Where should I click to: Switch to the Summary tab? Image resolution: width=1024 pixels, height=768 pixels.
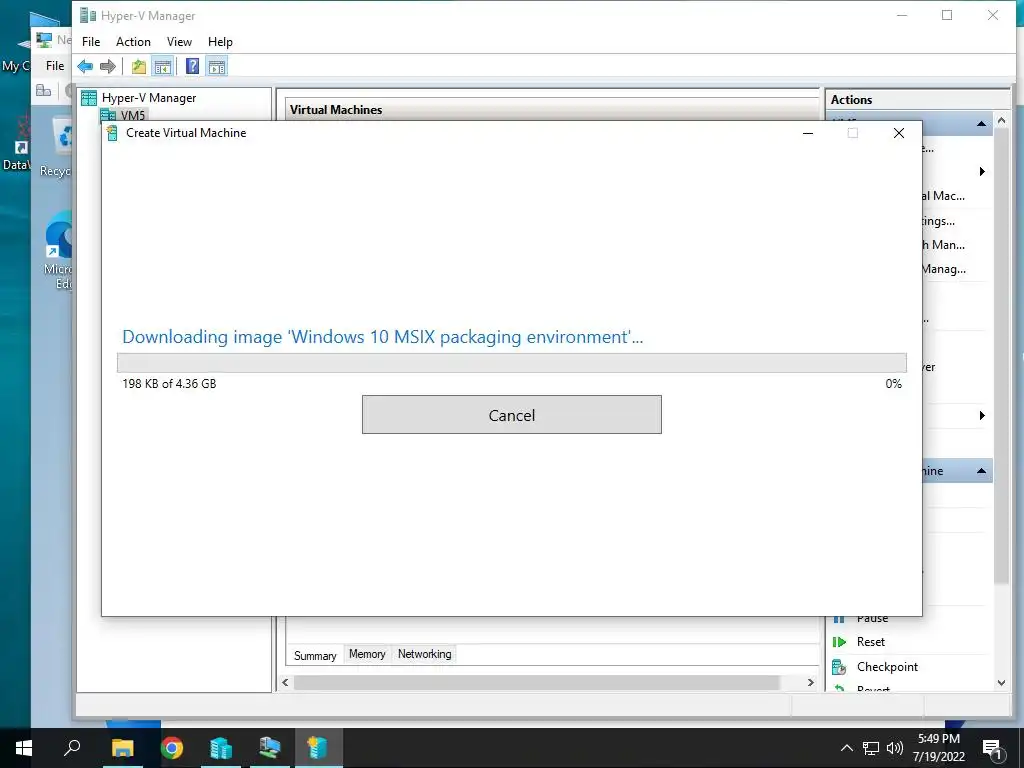click(315, 655)
